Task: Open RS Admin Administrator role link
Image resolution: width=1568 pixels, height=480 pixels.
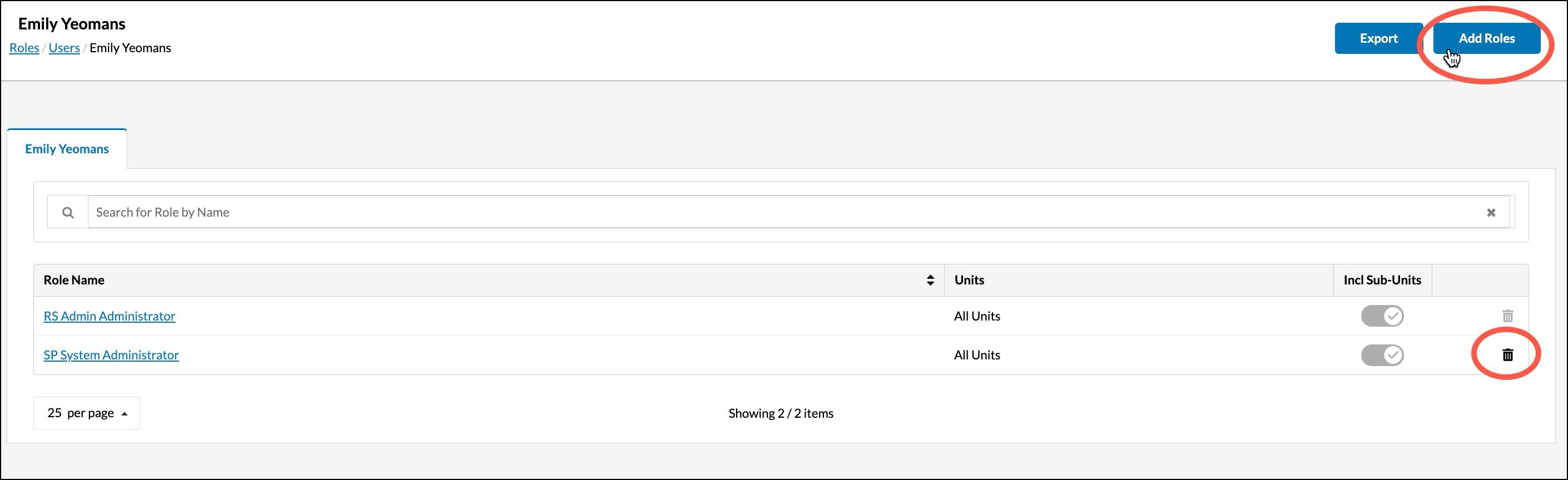Action: pyautogui.click(x=110, y=316)
